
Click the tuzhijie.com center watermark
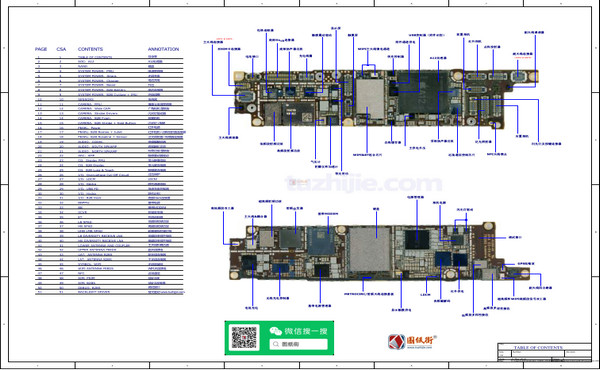point(364,183)
